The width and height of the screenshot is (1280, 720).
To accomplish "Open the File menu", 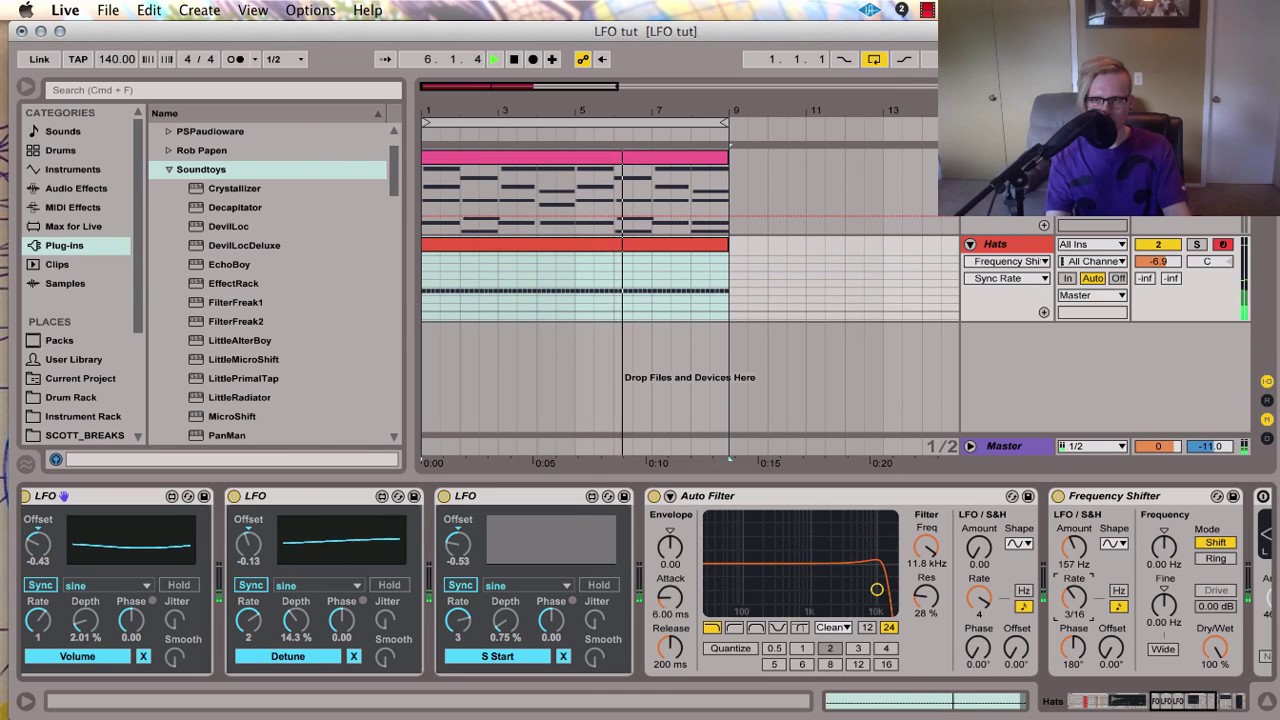I will pyautogui.click(x=108, y=10).
